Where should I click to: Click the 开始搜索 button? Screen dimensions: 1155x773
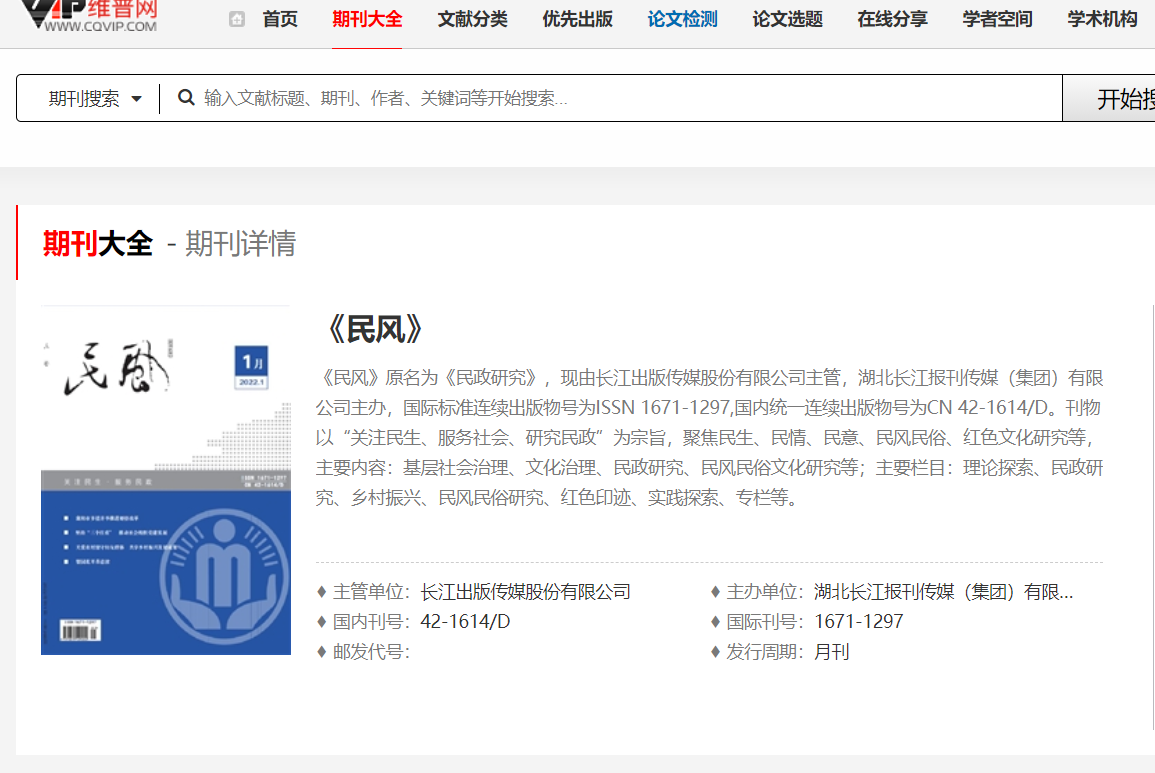pos(1109,98)
